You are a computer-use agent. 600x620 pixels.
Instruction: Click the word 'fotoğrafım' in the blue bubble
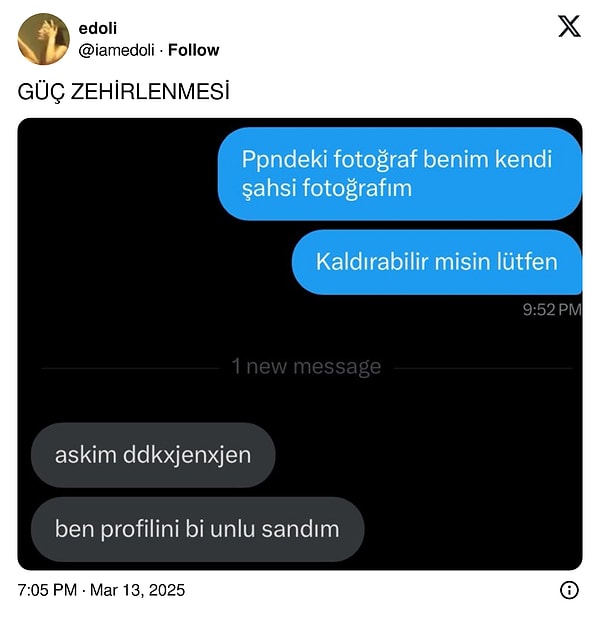pyautogui.click(x=357, y=188)
